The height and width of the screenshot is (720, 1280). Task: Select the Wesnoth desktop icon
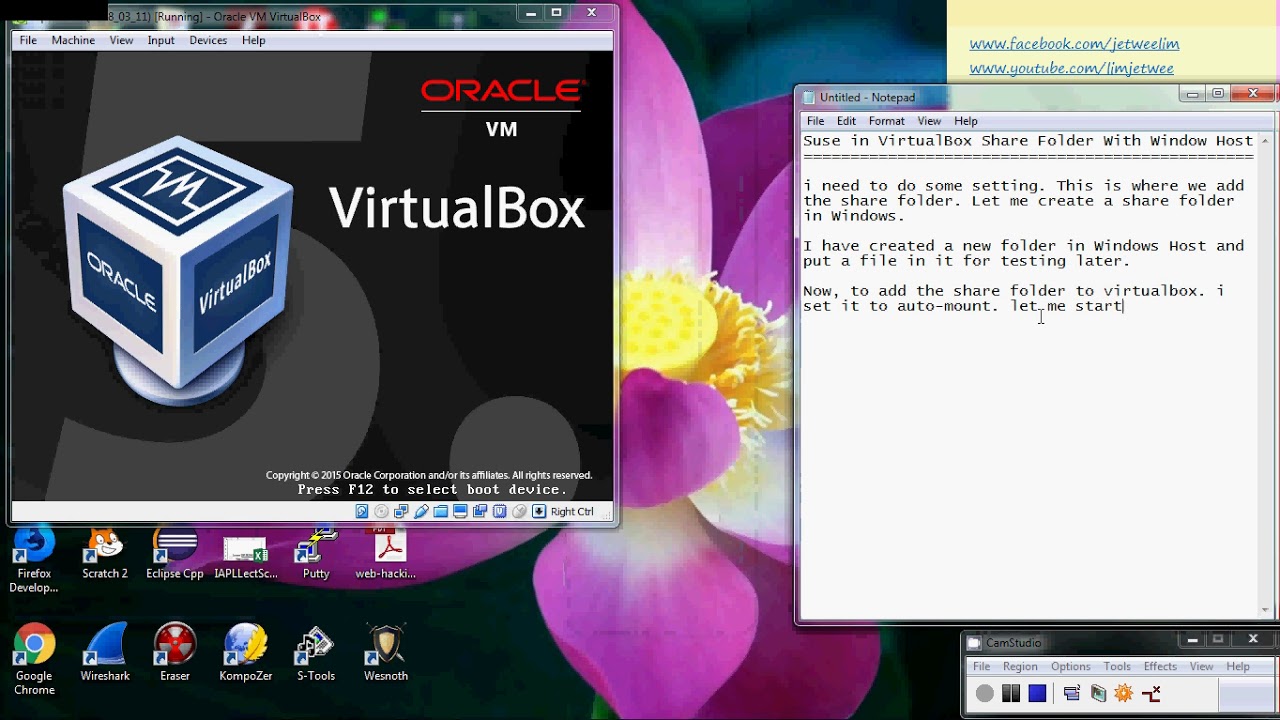386,653
